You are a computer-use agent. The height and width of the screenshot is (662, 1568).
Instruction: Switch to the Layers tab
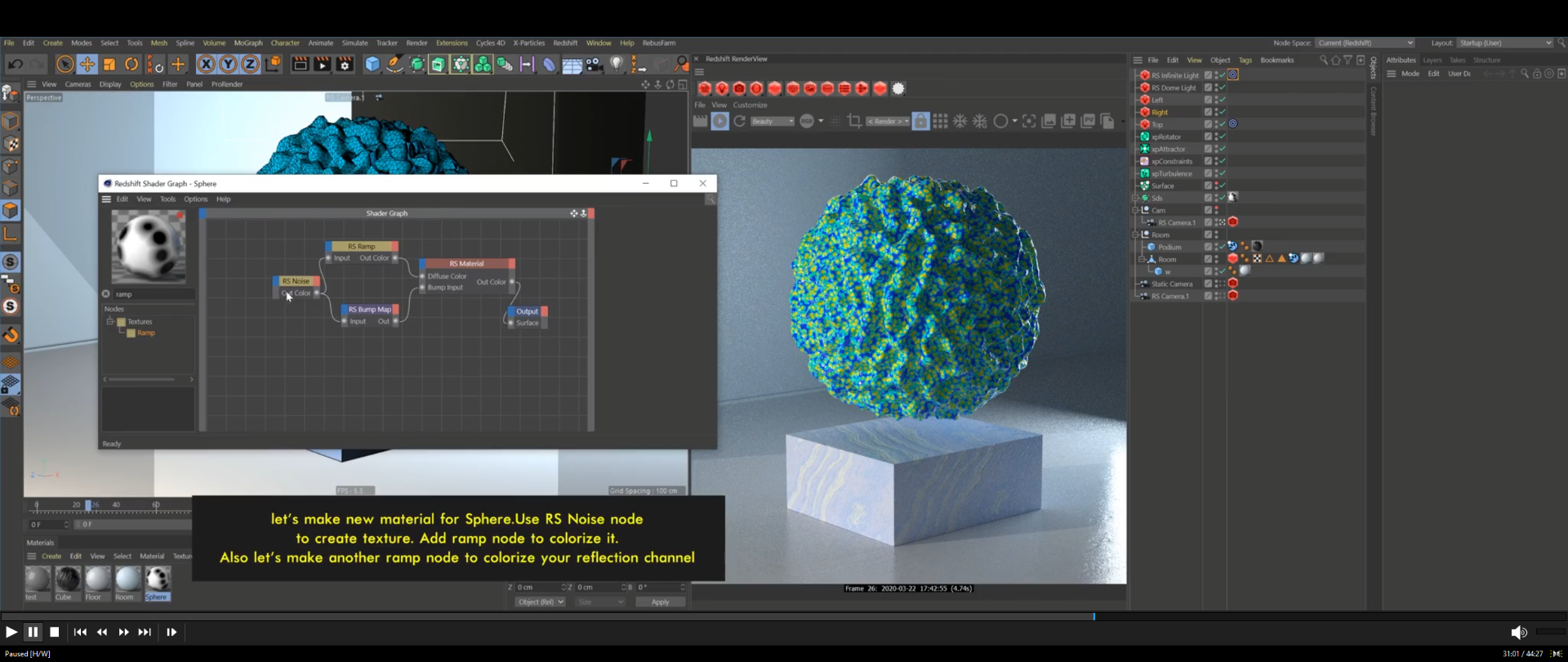pyautogui.click(x=1432, y=60)
